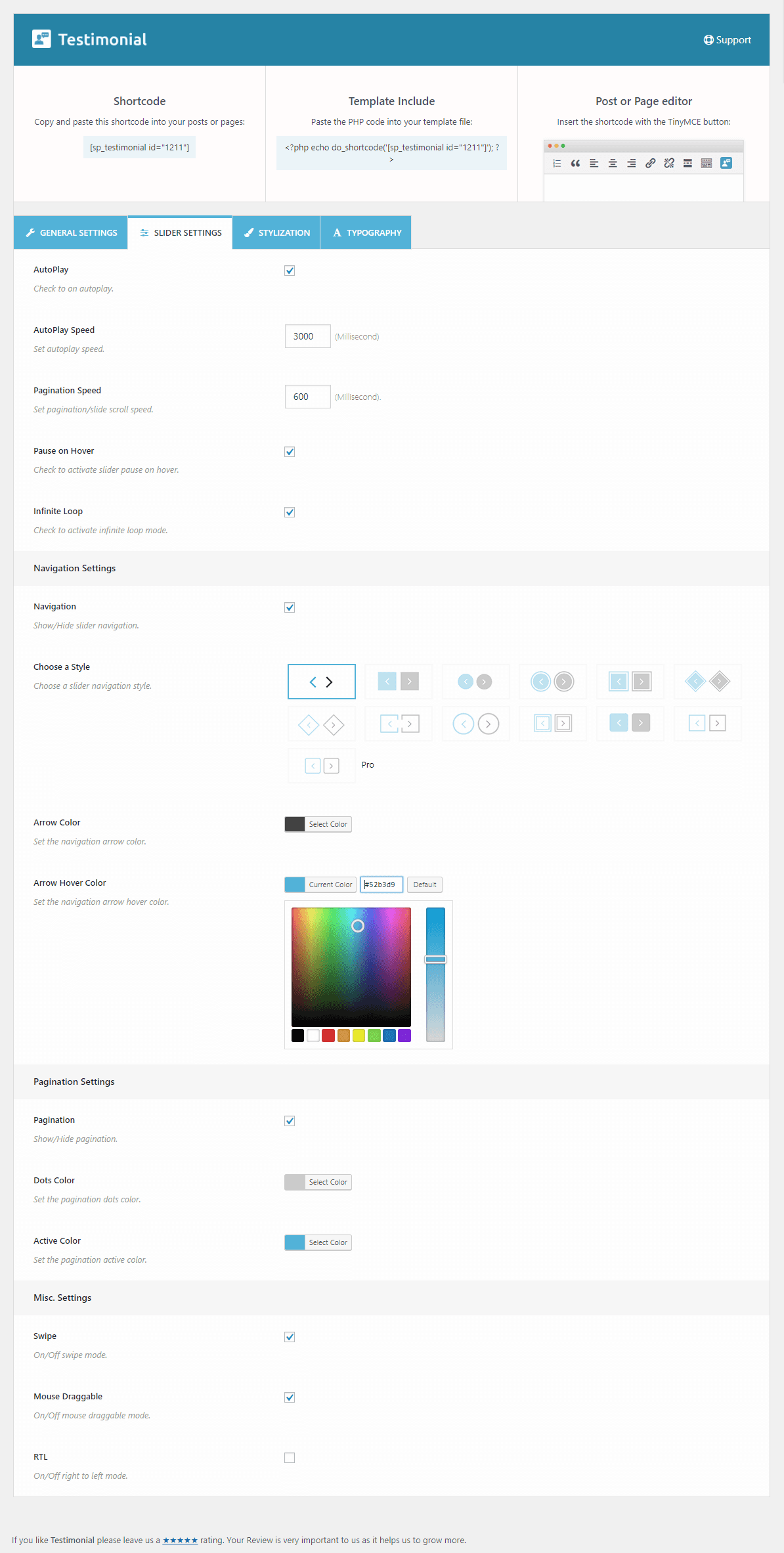Toggle the Pause on Hover checkbox

point(290,452)
